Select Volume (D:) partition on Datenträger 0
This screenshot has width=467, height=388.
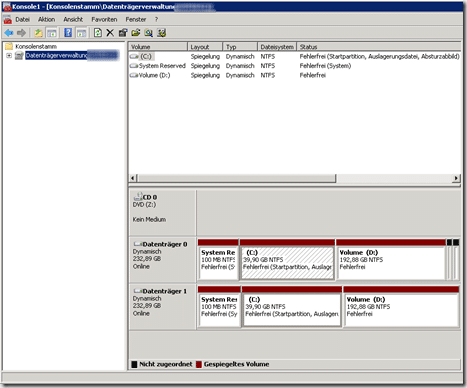[x=391, y=259]
